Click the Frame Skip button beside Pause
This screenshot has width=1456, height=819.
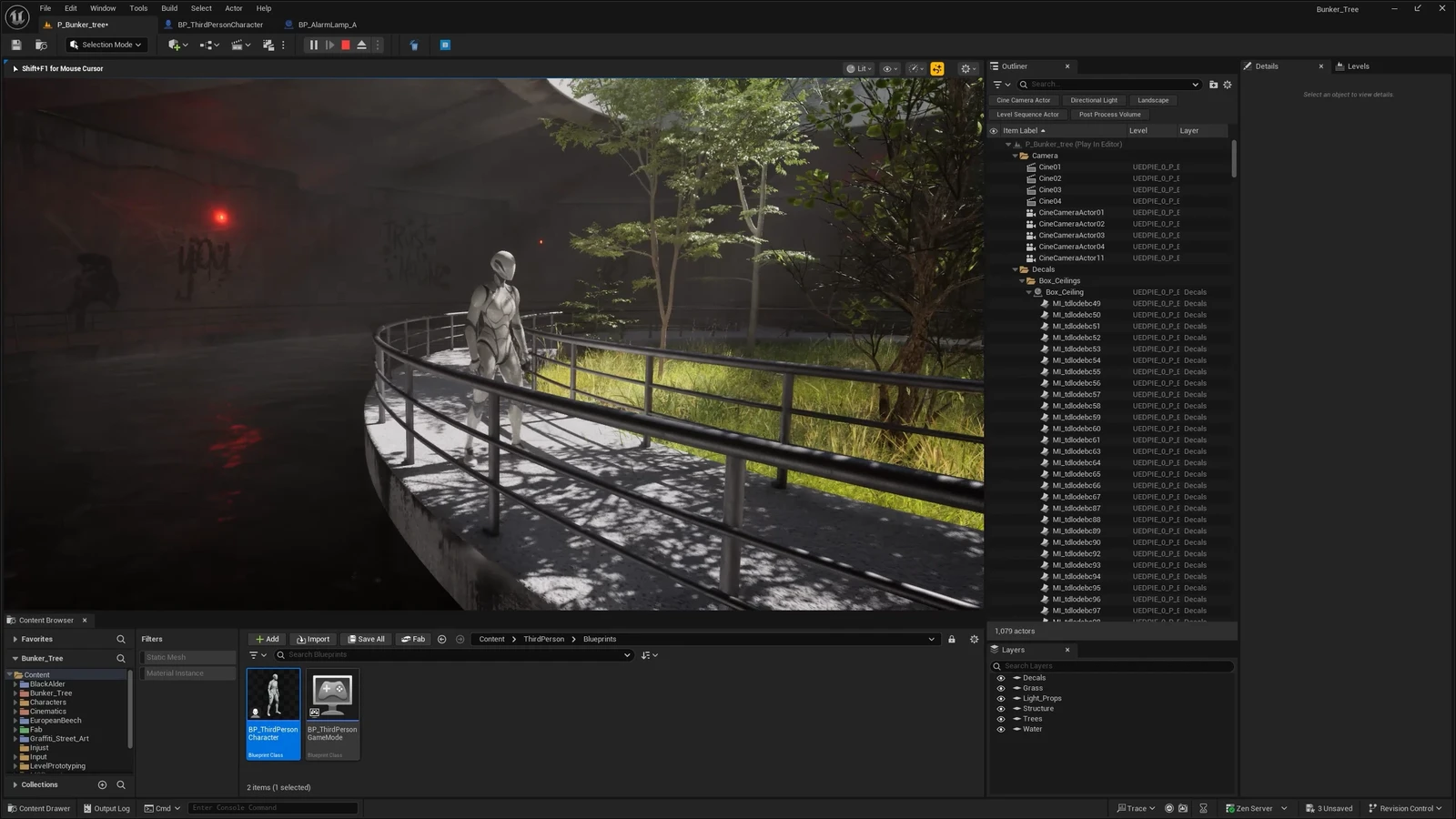click(x=329, y=45)
